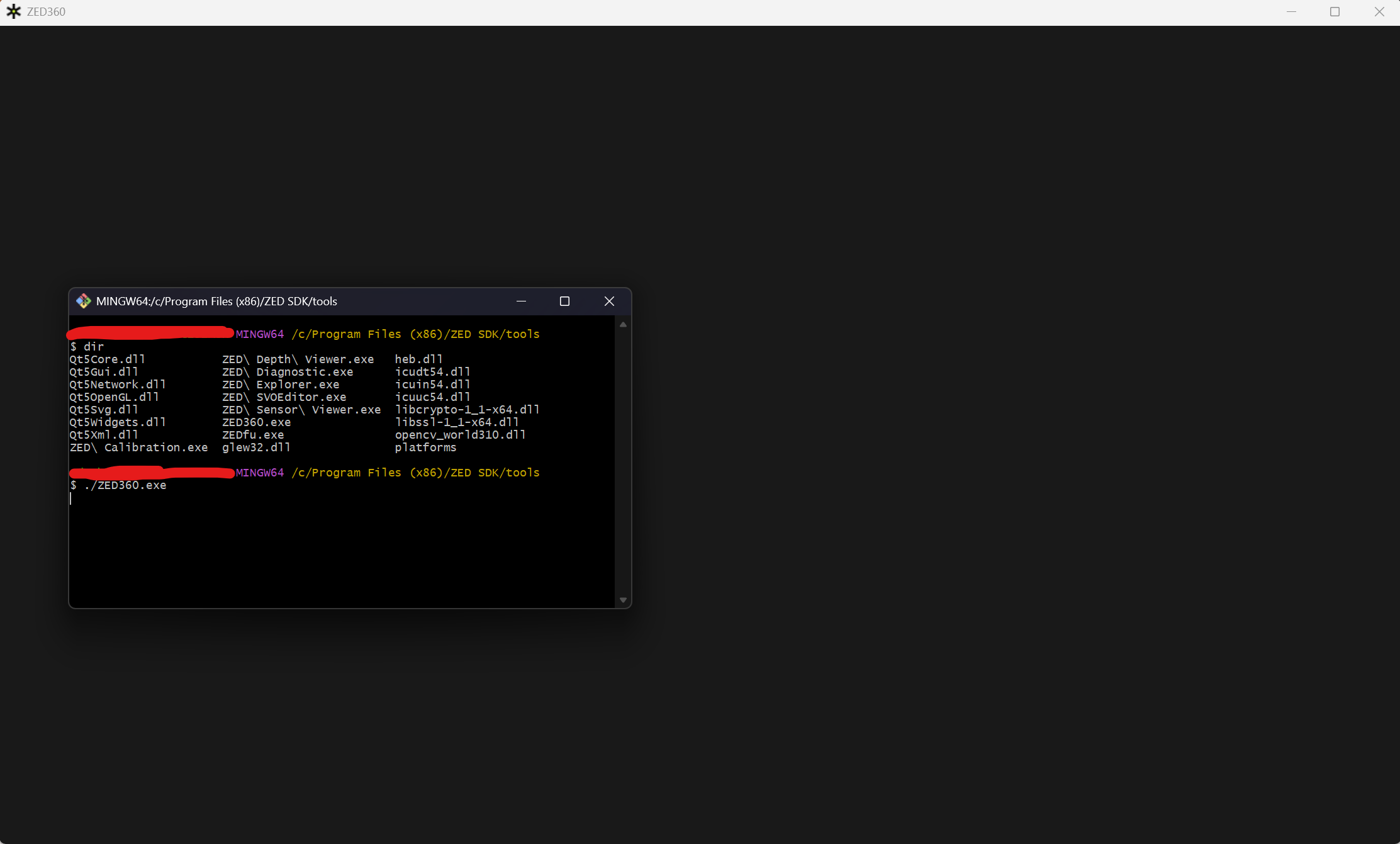Click the blinking cursor line in terminal
This screenshot has width=1400, height=844.
point(71,498)
